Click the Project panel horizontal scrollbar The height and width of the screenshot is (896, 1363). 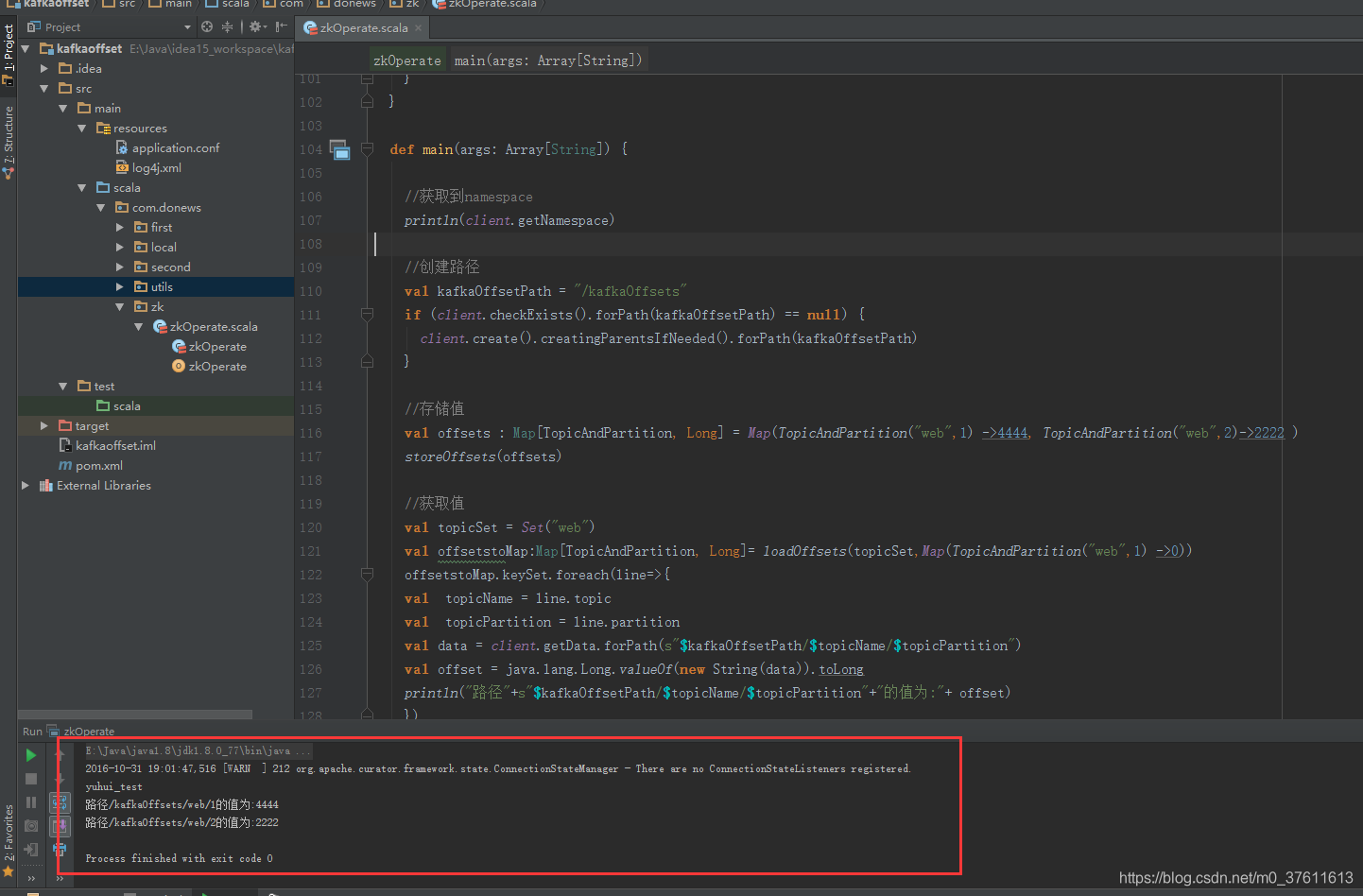click(x=135, y=715)
